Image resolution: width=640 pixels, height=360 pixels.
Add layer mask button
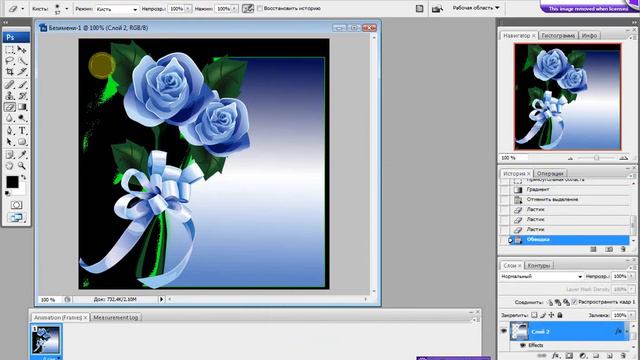(569, 356)
